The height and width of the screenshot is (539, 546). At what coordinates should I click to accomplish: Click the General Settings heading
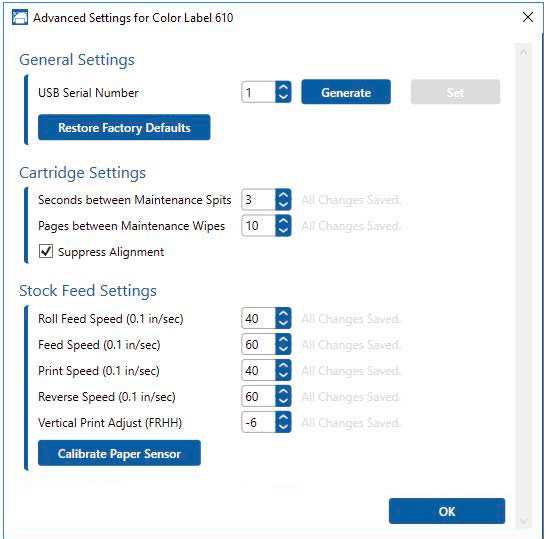pyautogui.click(x=77, y=60)
